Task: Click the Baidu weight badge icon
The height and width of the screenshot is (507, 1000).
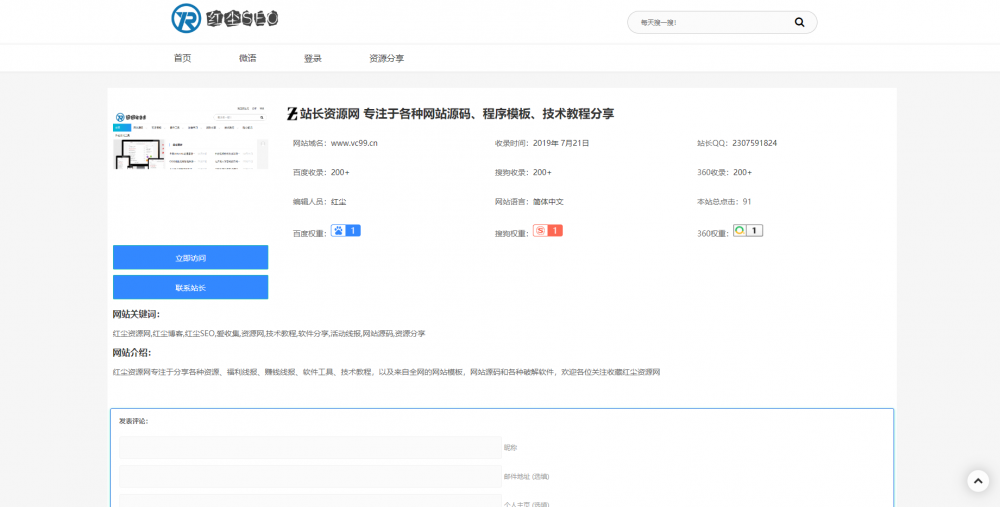Action: [345, 231]
